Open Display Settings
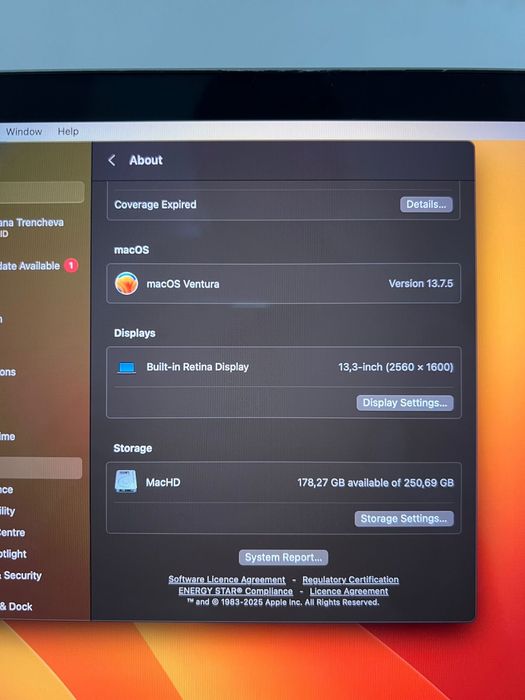The width and height of the screenshot is (525, 700). pos(404,403)
